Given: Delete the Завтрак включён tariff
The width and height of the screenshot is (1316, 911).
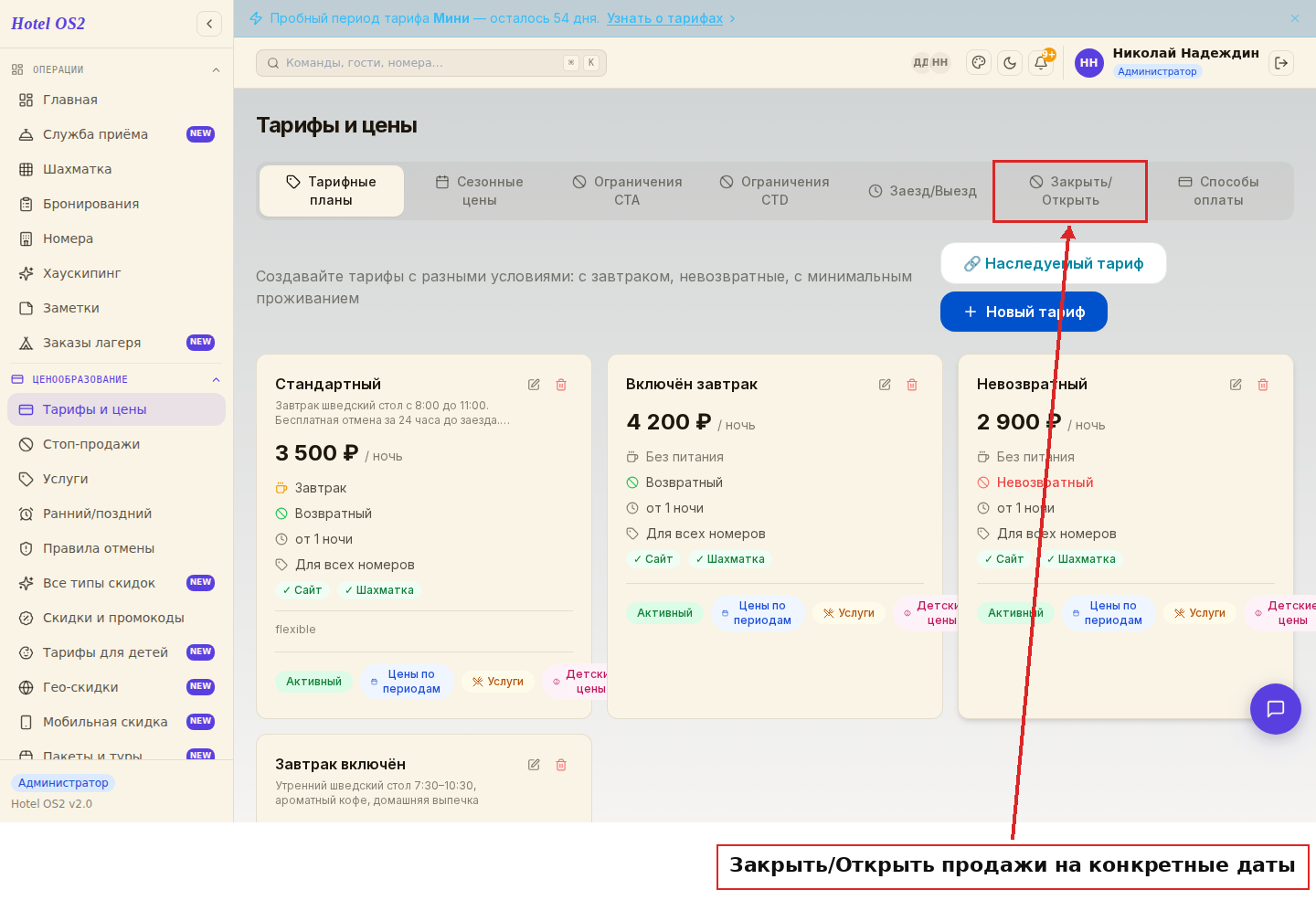Looking at the screenshot, I should (561, 765).
